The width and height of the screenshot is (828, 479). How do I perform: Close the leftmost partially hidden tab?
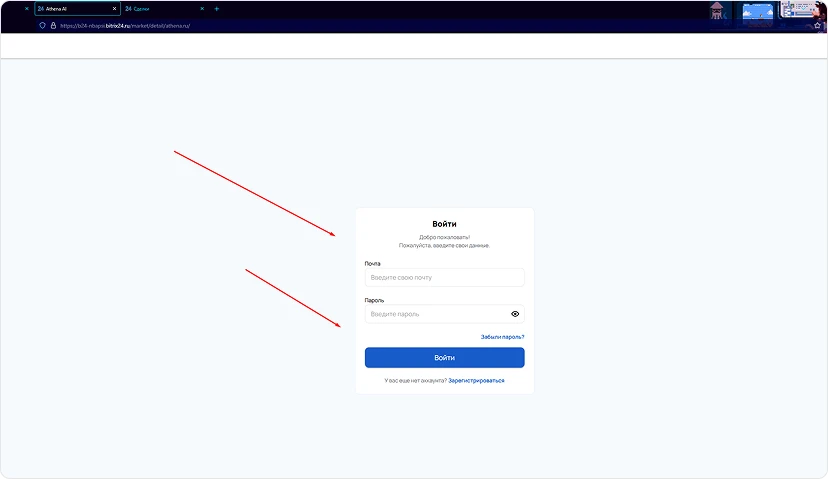click(x=26, y=9)
